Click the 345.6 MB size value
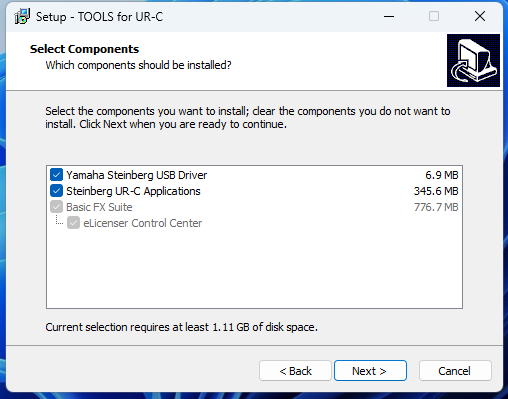 436,191
